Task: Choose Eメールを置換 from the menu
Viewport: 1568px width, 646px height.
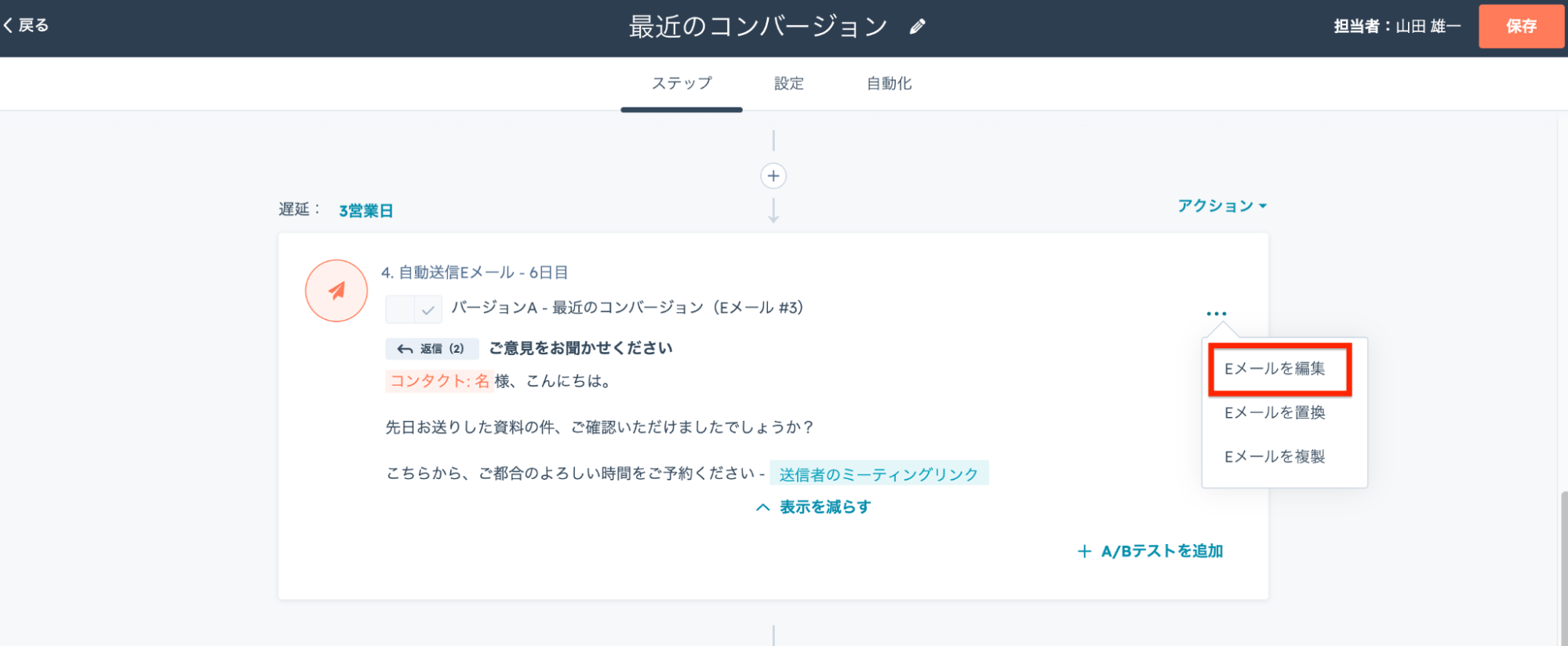Action: [1275, 412]
